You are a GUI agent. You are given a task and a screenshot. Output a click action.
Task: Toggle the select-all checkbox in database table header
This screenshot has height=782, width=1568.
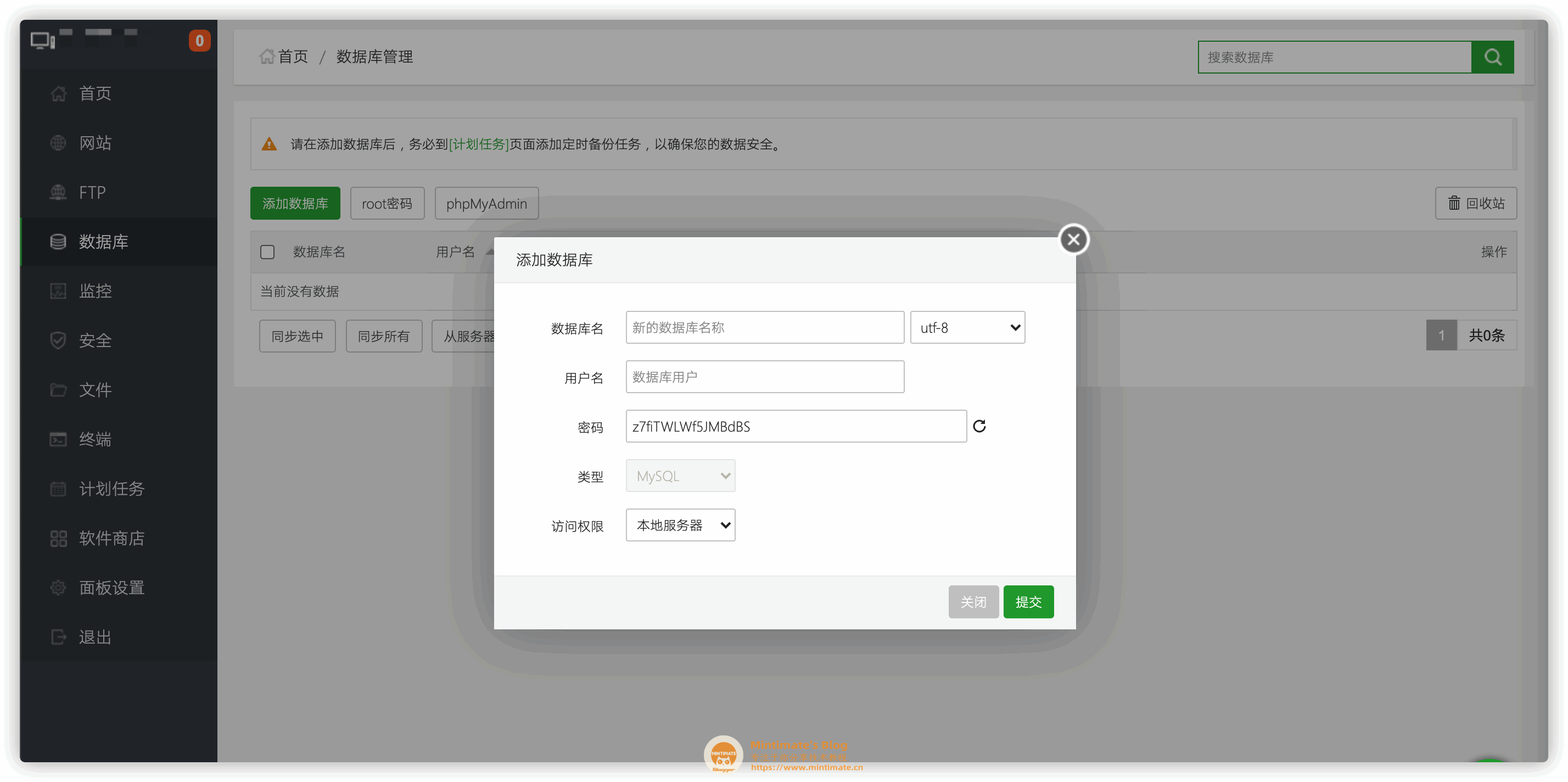[267, 252]
